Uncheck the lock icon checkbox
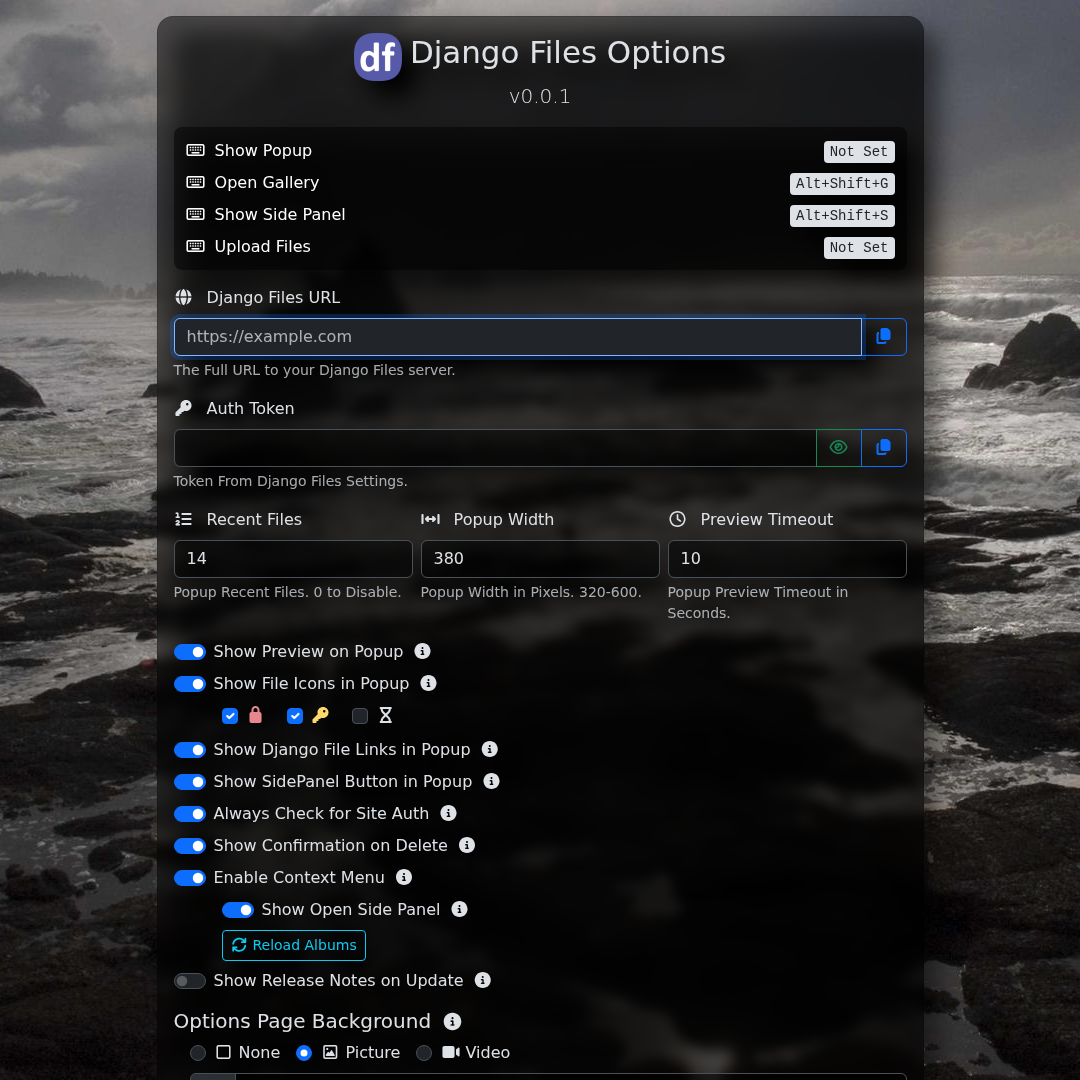The height and width of the screenshot is (1080, 1080). click(230, 716)
